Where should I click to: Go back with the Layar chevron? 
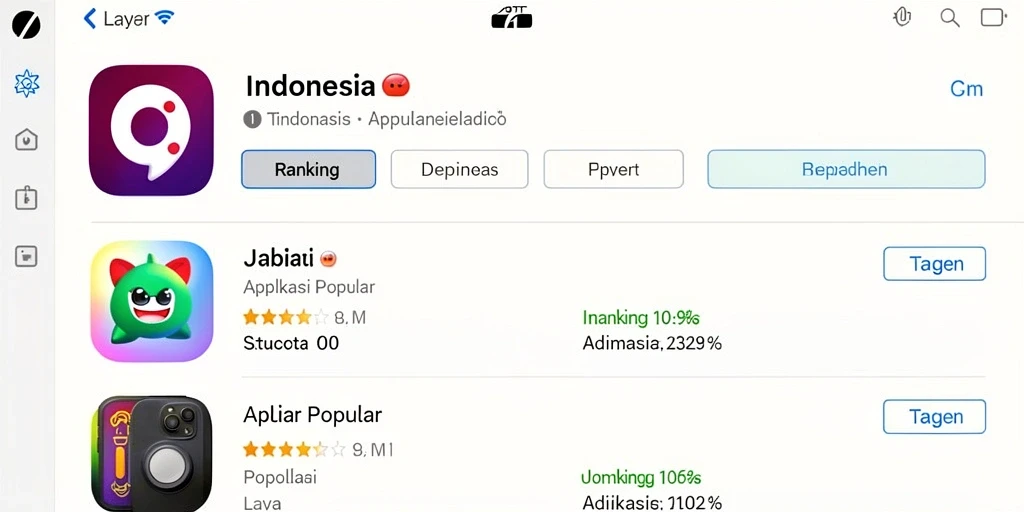point(90,18)
